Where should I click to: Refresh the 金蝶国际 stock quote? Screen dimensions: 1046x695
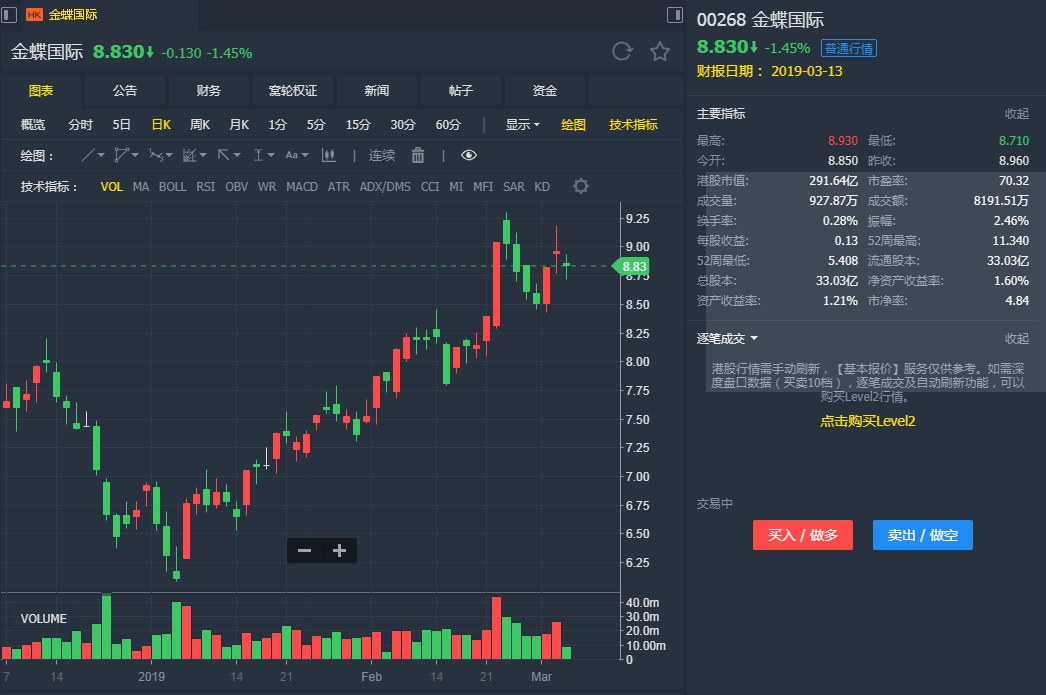coord(622,52)
